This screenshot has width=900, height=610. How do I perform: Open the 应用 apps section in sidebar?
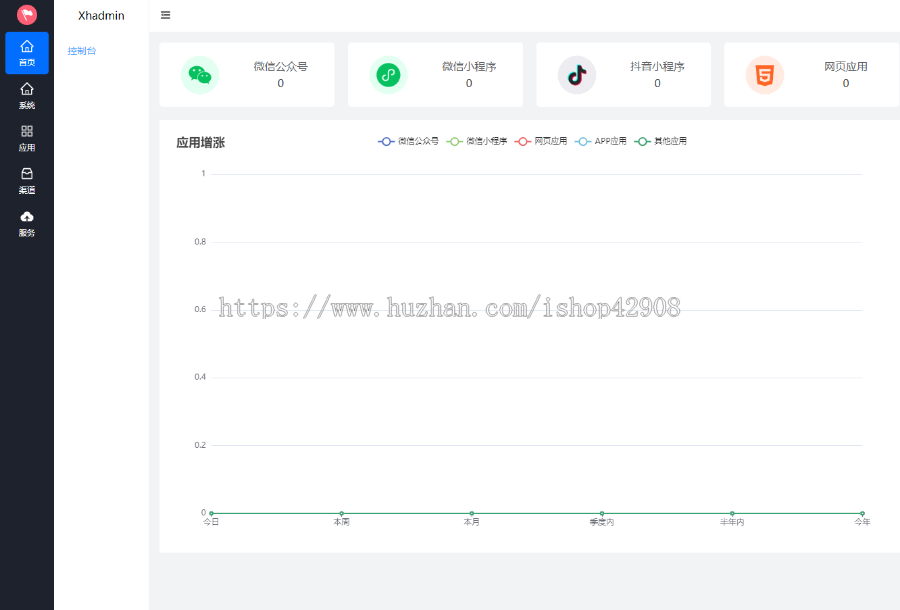[27, 138]
